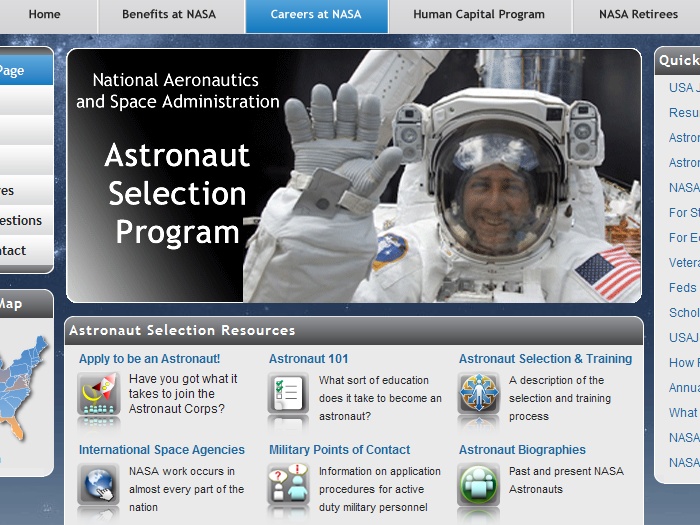
Task: Click the rocket icon for Apply to be an Astronaut
Action: (x=99, y=394)
